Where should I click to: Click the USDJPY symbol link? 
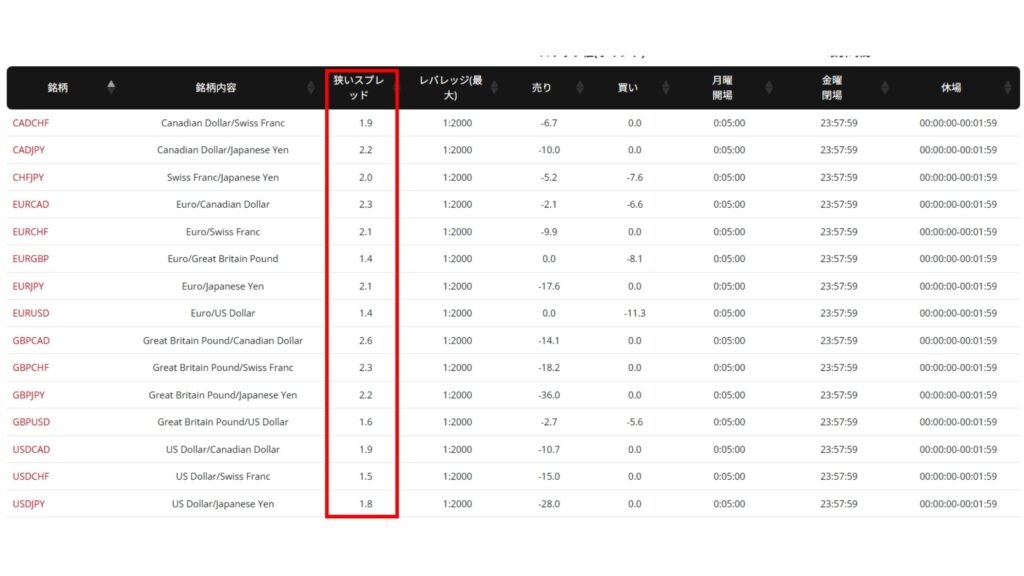[29, 504]
